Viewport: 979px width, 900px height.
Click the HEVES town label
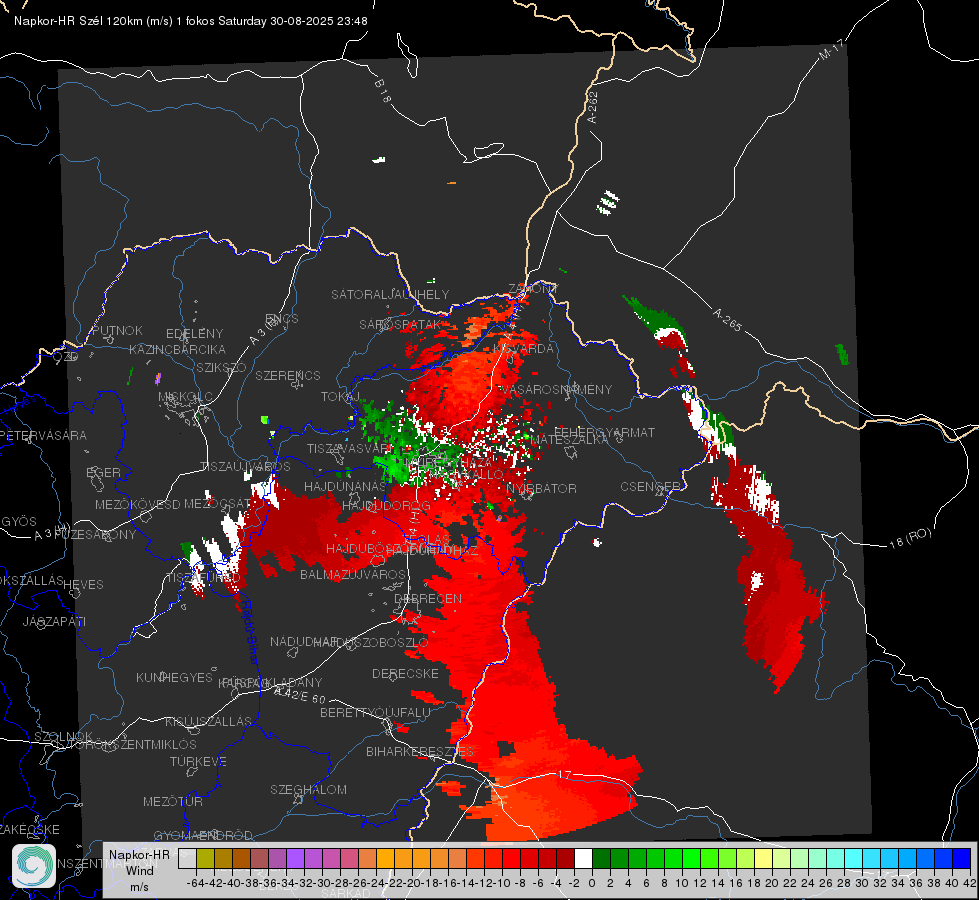[83, 584]
